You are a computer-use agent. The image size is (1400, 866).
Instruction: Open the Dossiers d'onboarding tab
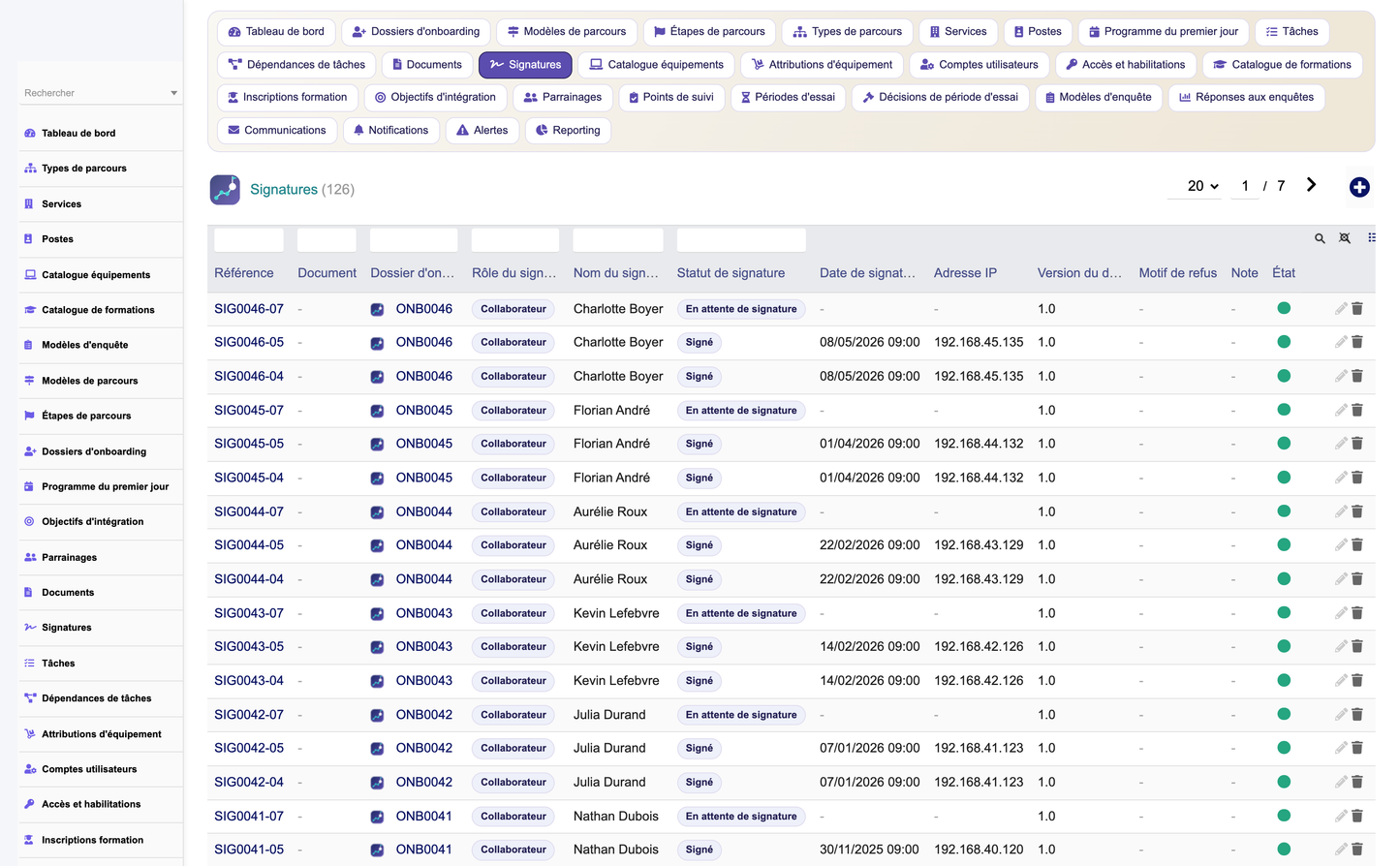416,32
